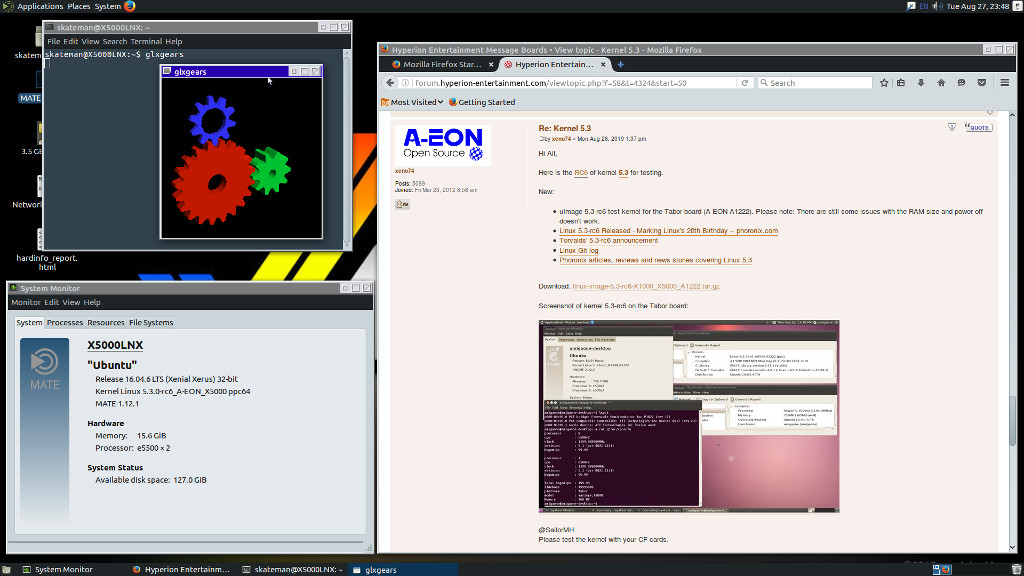Image resolution: width=1024 pixels, height=576 pixels.
Task: Open a new Firefox tab with plus
Action: pos(620,64)
